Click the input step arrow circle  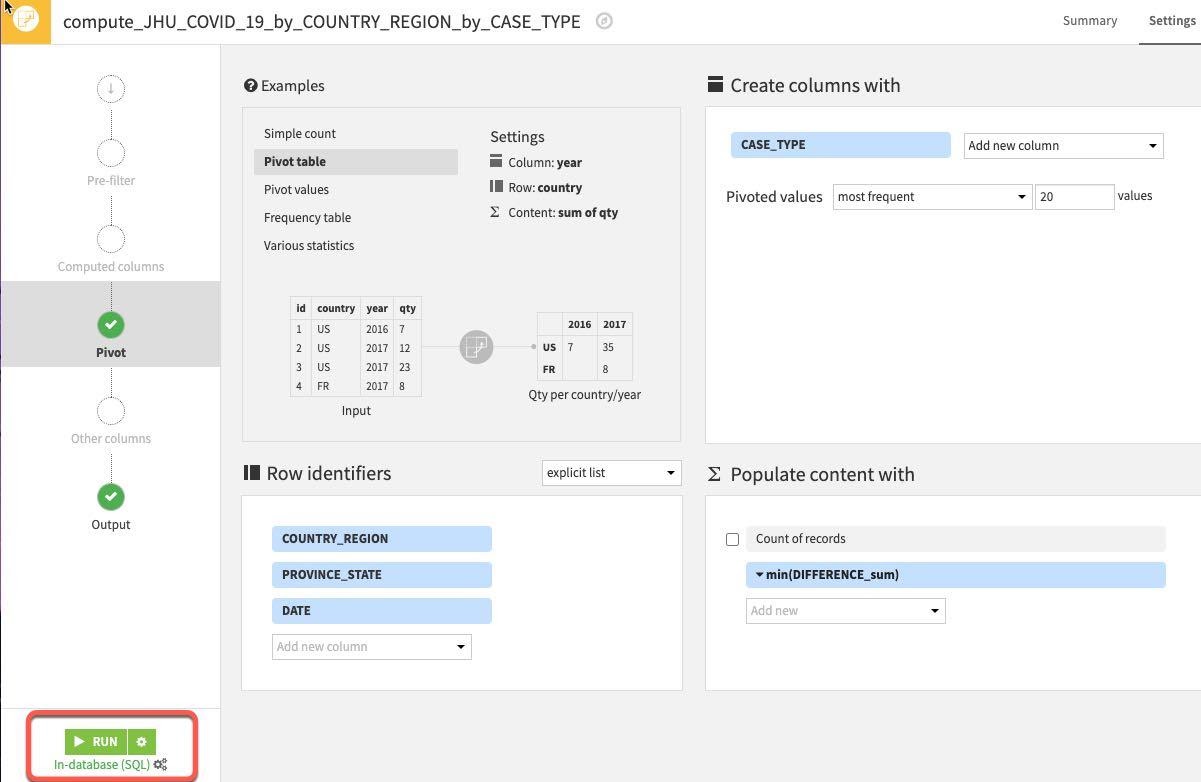click(x=111, y=89)
